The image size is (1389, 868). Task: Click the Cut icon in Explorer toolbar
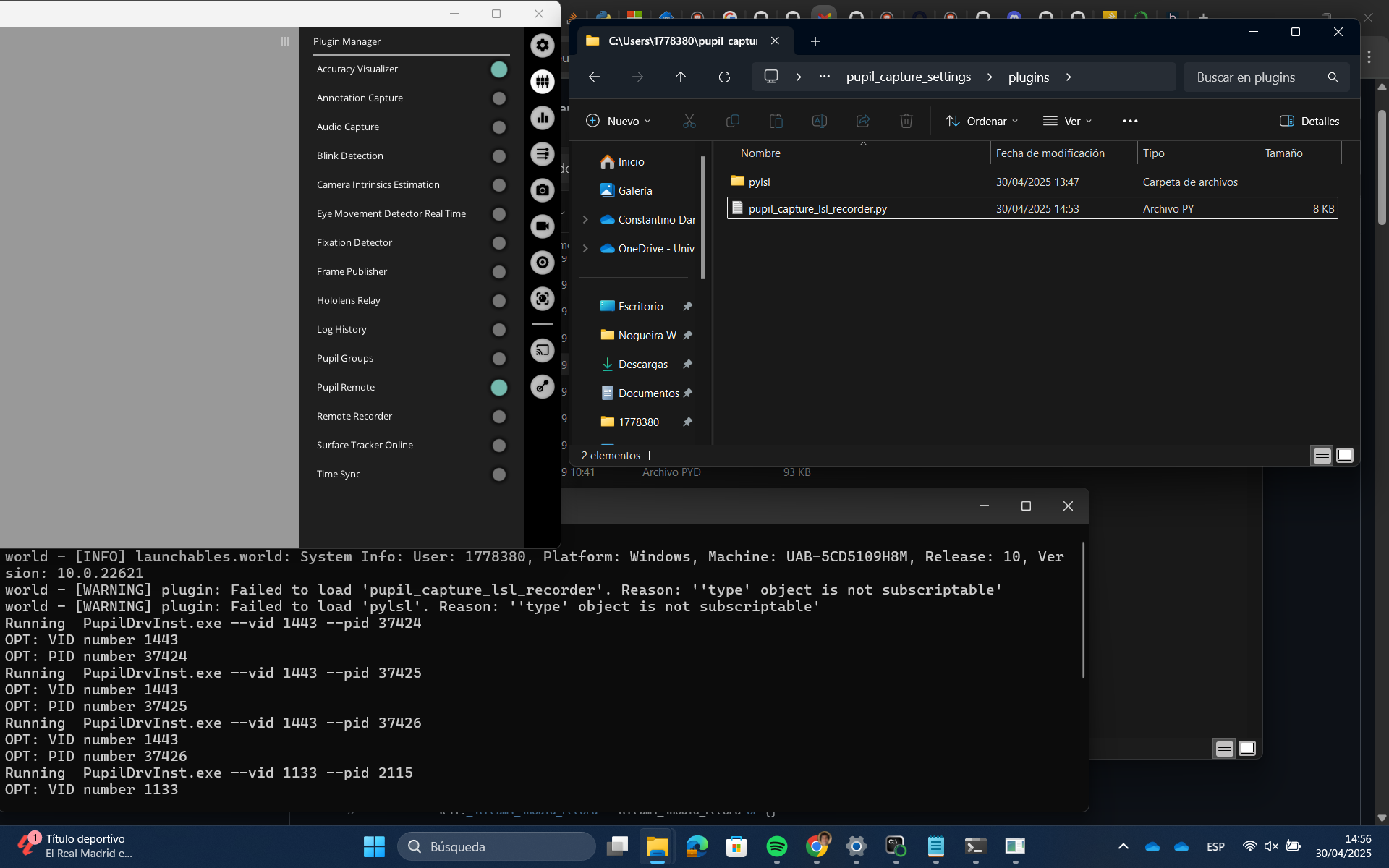689,121
